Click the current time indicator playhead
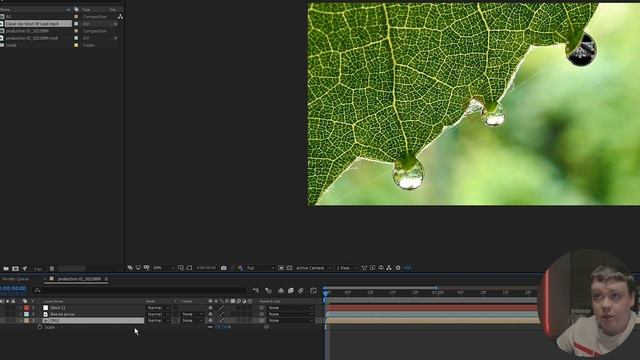The width and height of the screenshot is (640, 360). pos(325,293)
